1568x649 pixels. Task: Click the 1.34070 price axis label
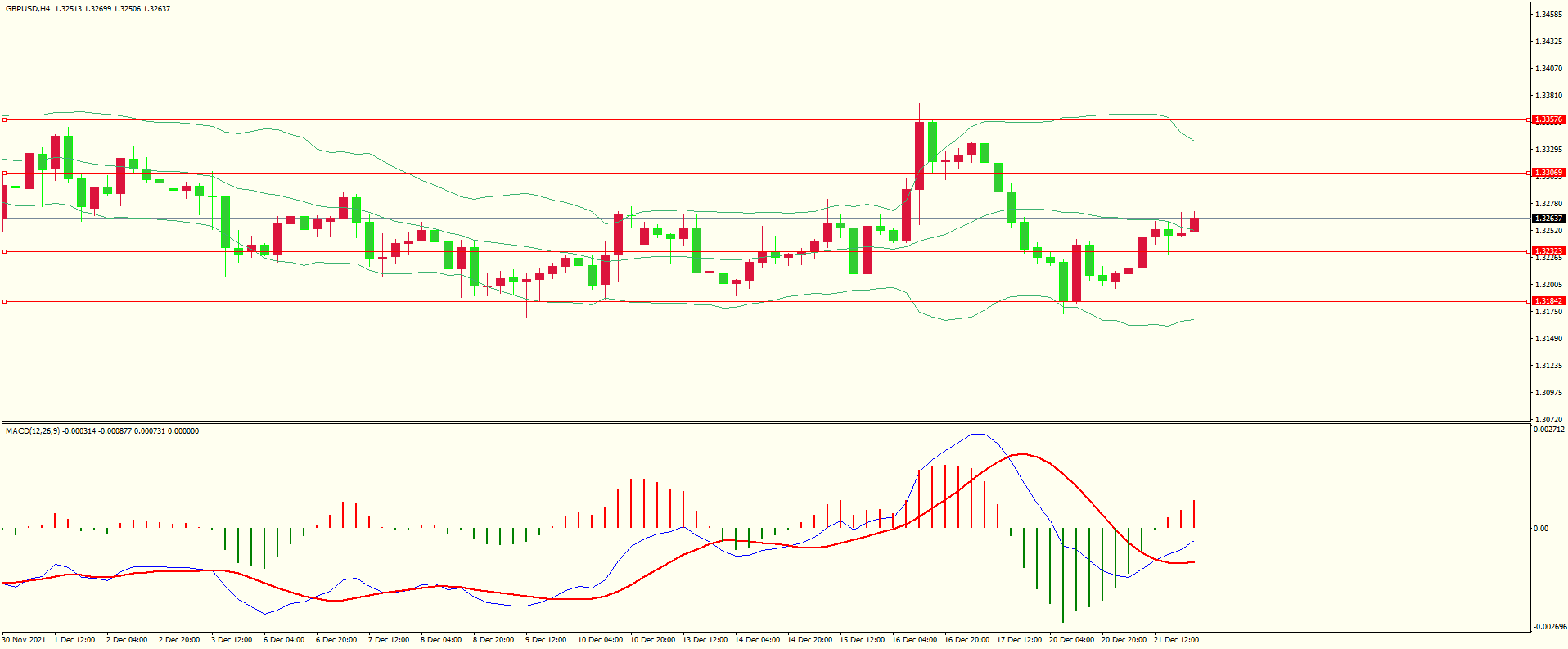[1548, 69]
